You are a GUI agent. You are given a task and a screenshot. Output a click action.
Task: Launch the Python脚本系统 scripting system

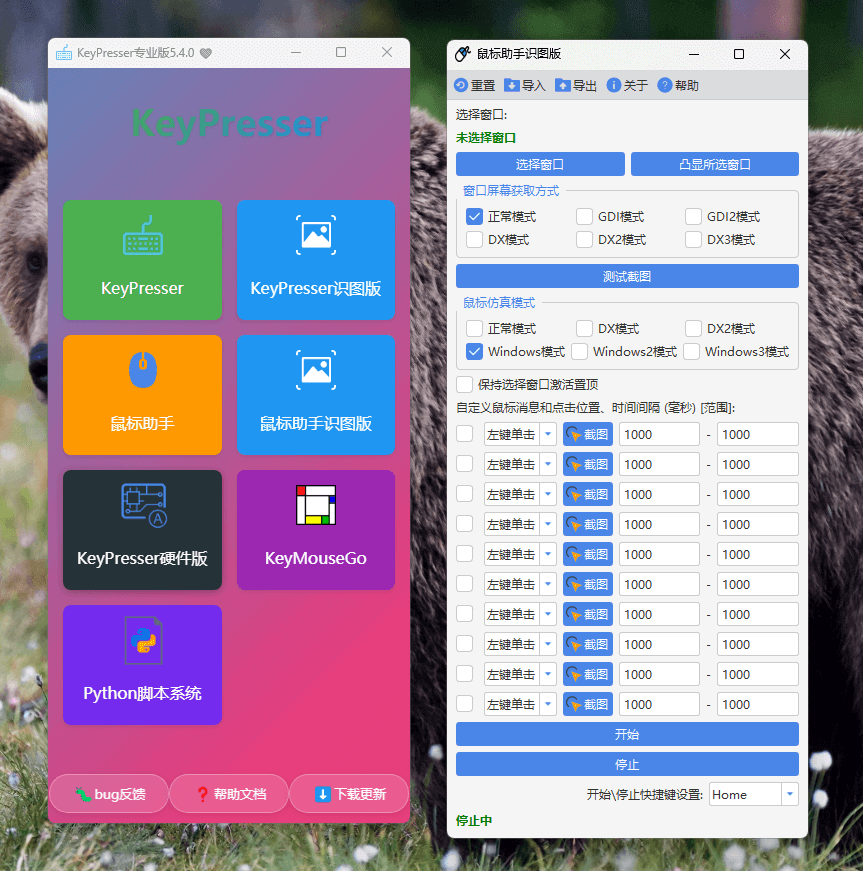pos(142,665)
